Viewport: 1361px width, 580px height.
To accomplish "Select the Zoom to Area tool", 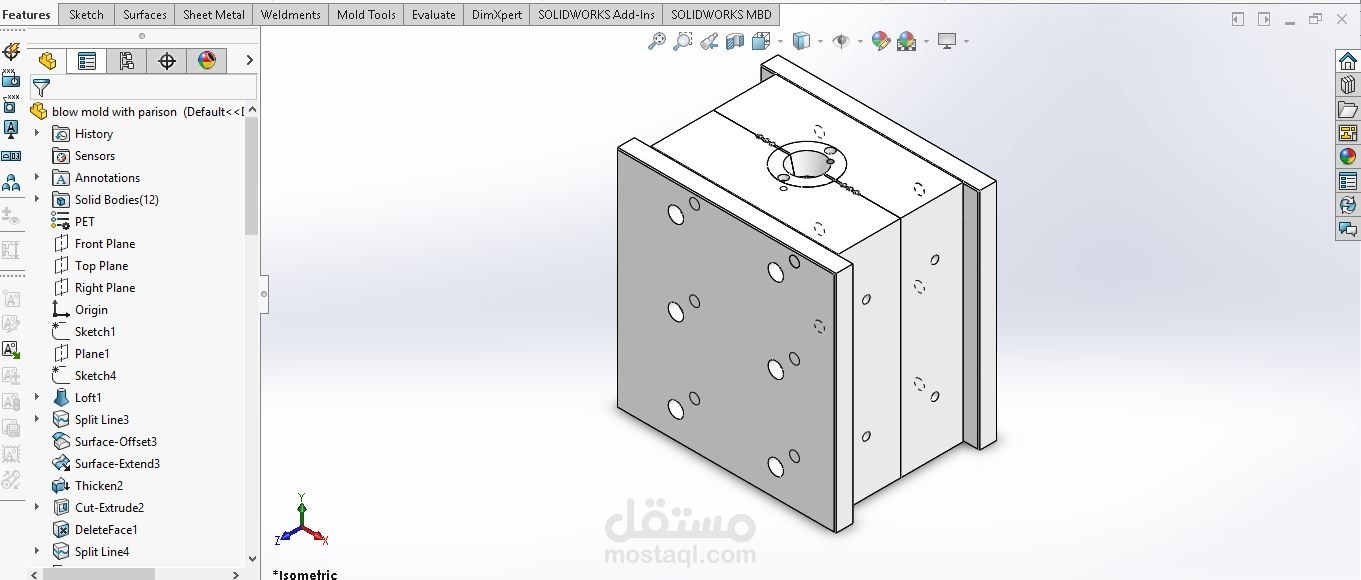I will (x=683, y=41).
